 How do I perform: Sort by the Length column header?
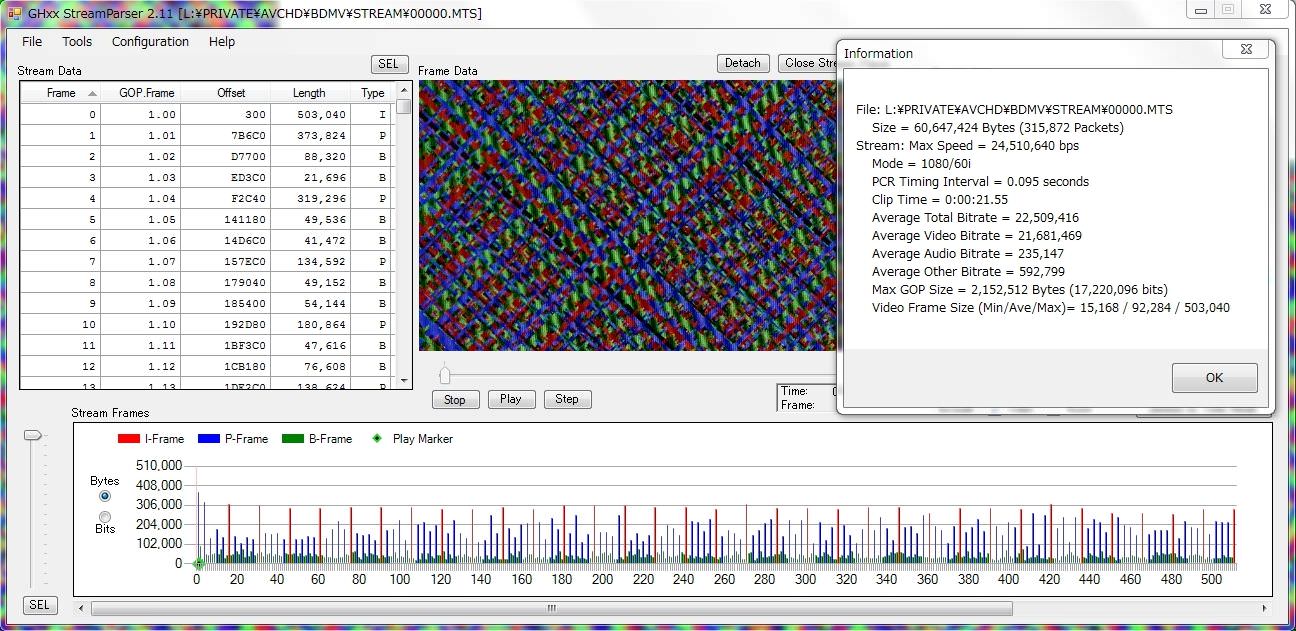(x=309, y=93)
